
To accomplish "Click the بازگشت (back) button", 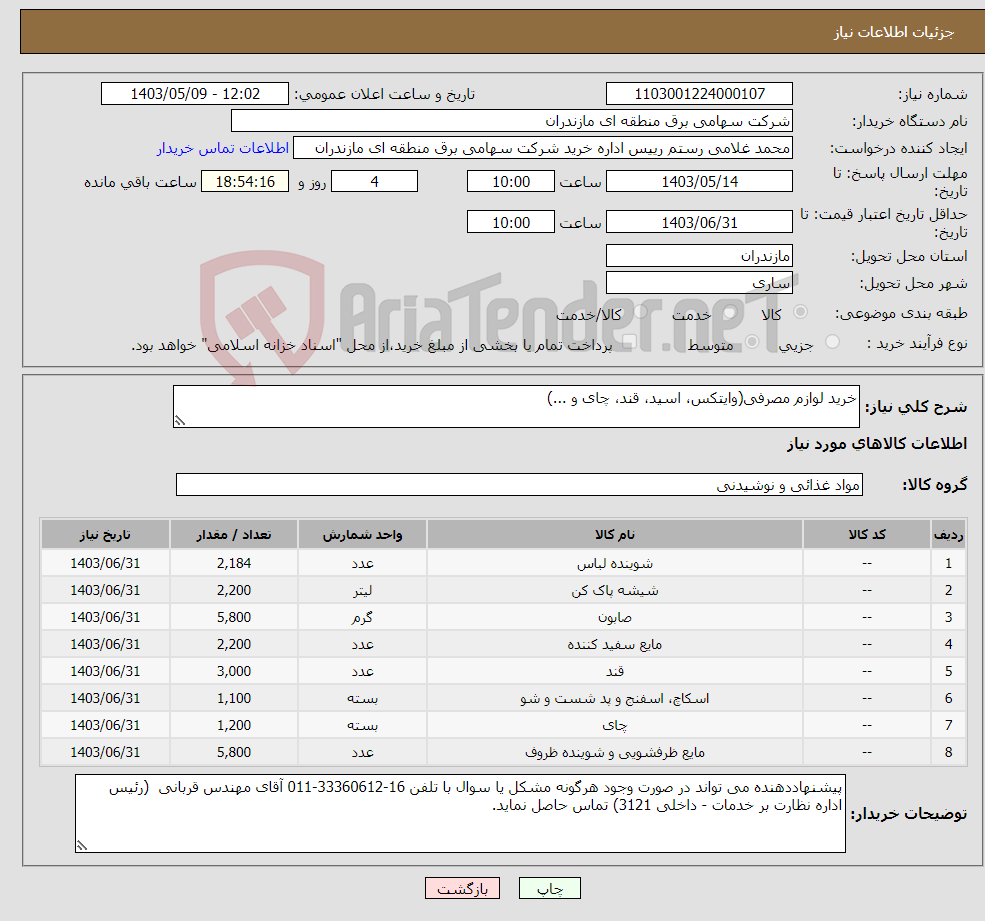I will [x=462, y=888].
